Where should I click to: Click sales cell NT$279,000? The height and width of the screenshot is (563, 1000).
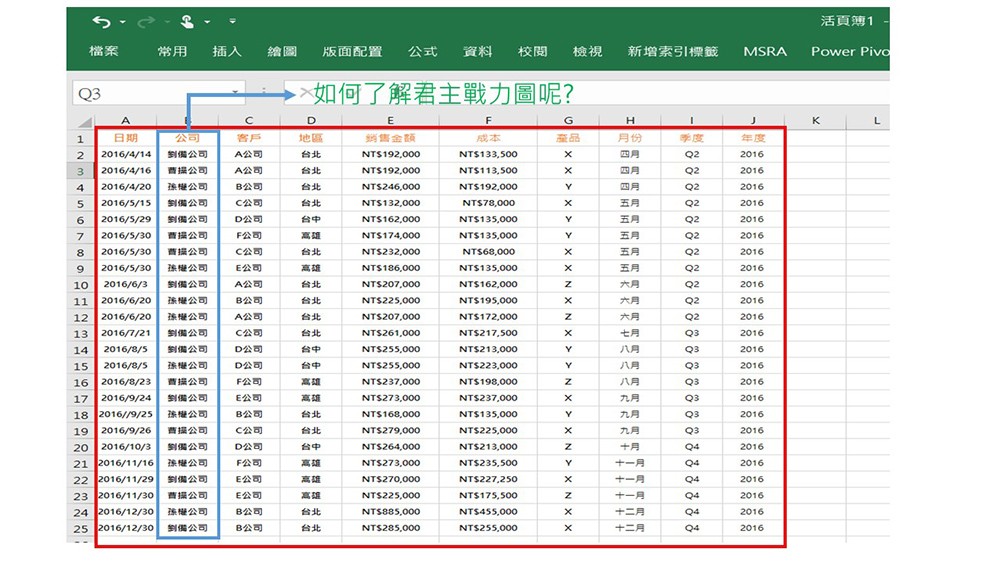[x=390, y=430]
